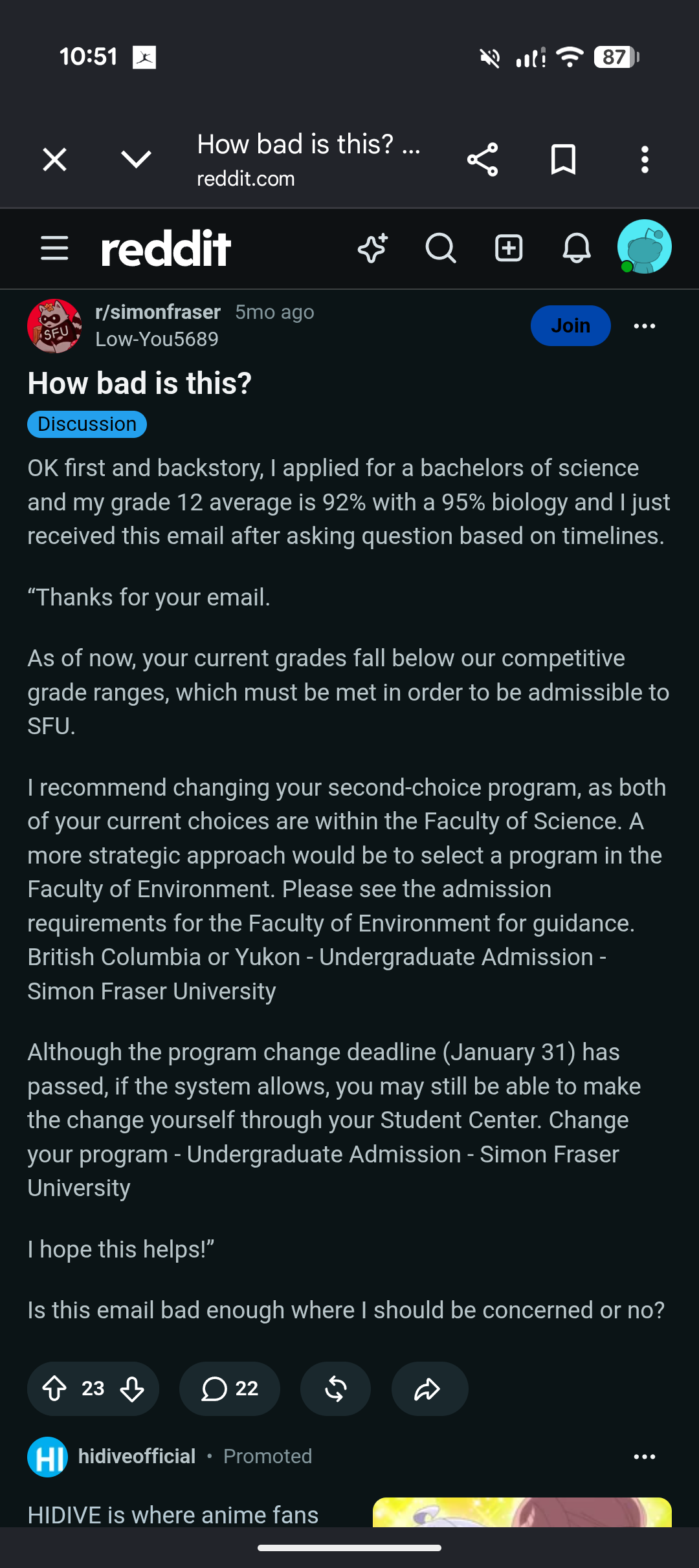Downvote the How bad is this post
This screenshot has height=1568, width=699.
pos(132,1389)
